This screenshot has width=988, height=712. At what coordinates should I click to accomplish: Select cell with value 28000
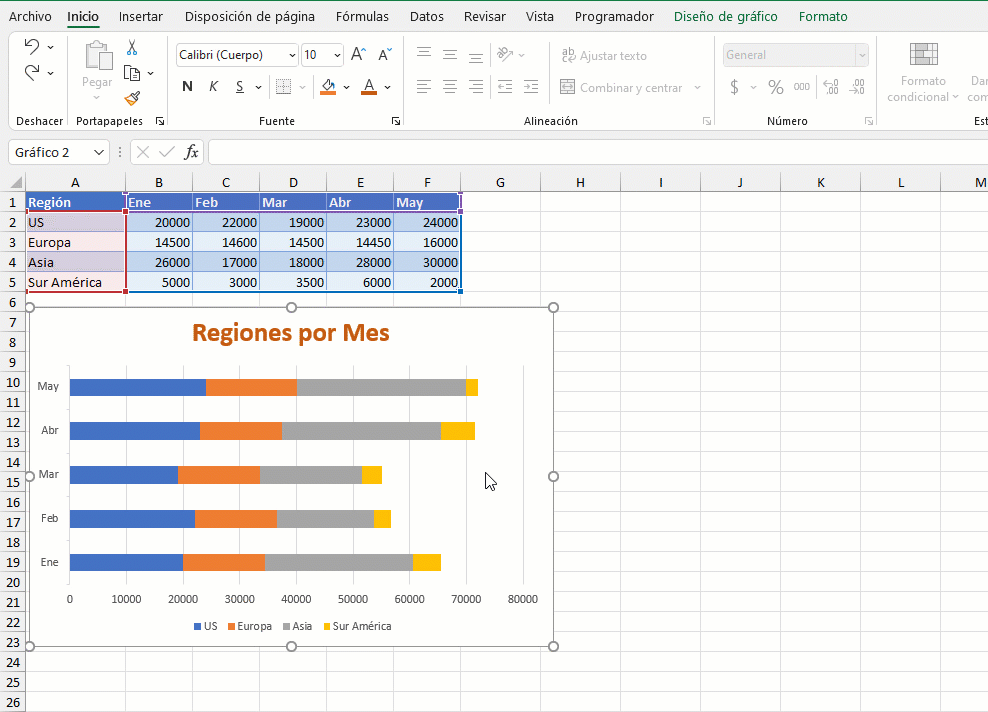coord(360,263)
